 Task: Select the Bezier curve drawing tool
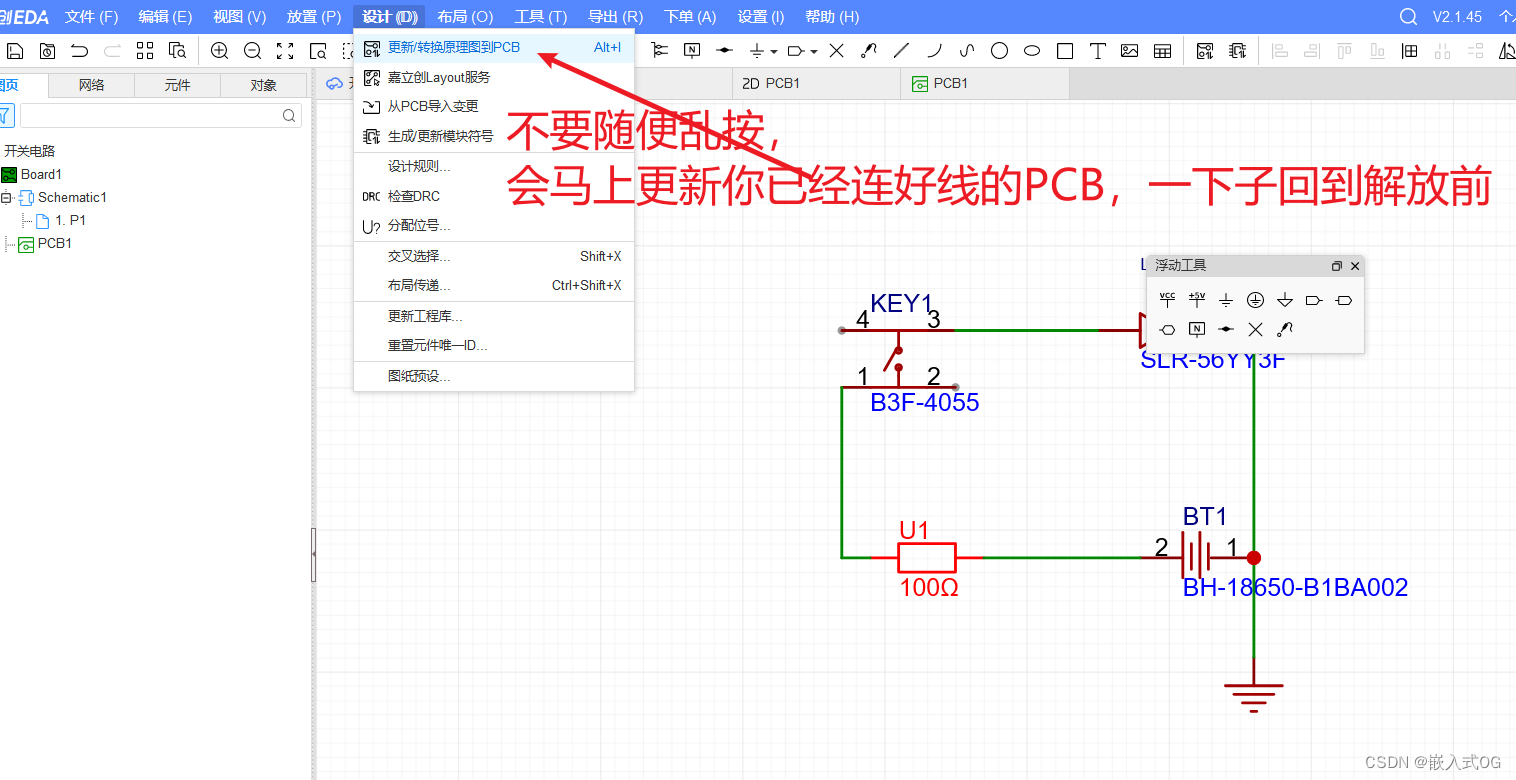967,51
